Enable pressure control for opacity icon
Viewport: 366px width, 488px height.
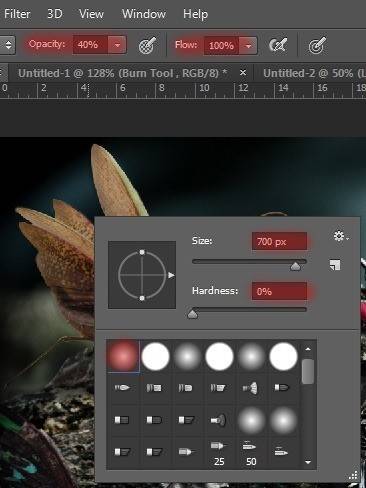click(147, 45)
